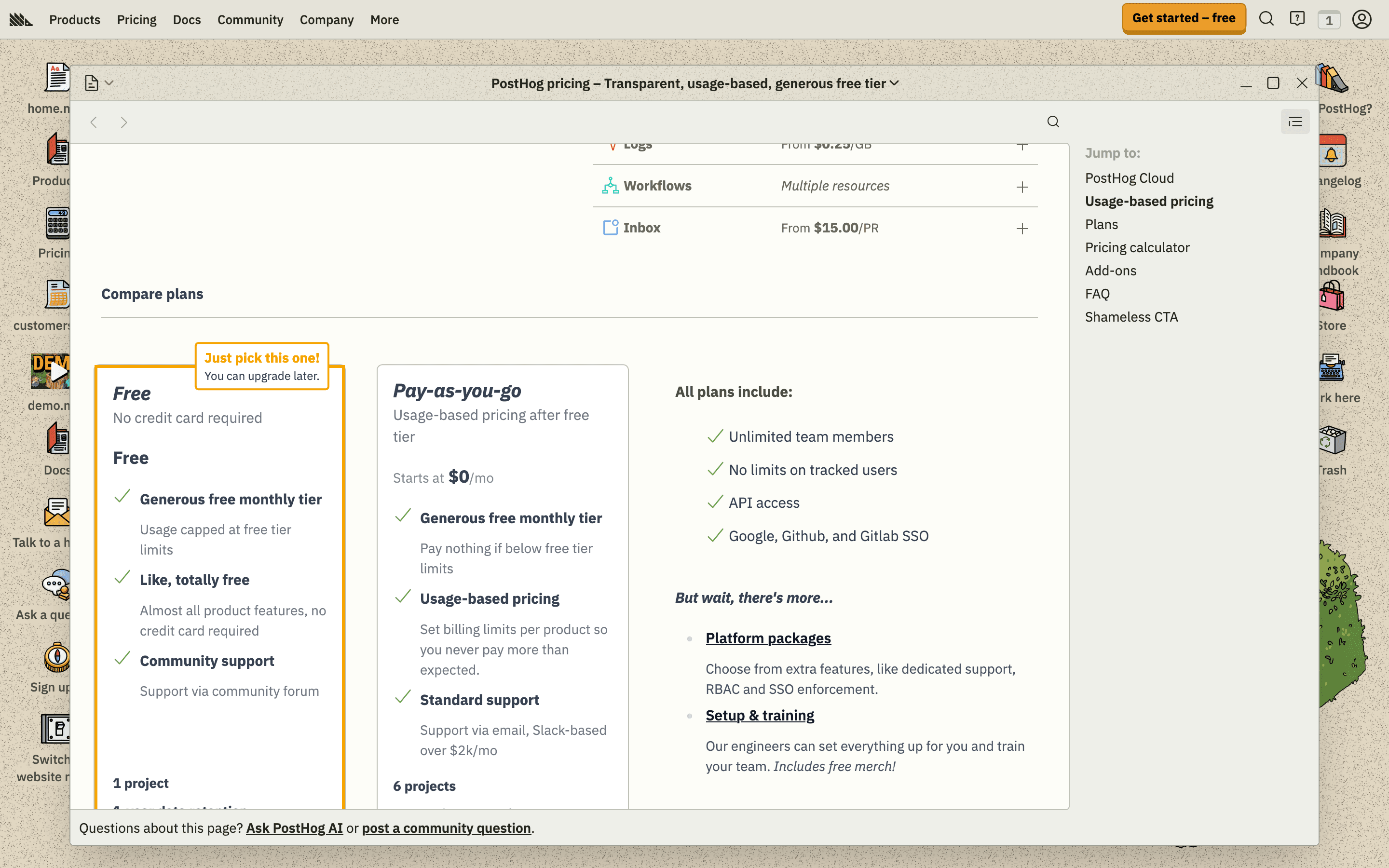Toggle the table of contents sidebar icon
Image resolution: width=1389 pixels, height=868 pixels.
tap(1295, 122)
